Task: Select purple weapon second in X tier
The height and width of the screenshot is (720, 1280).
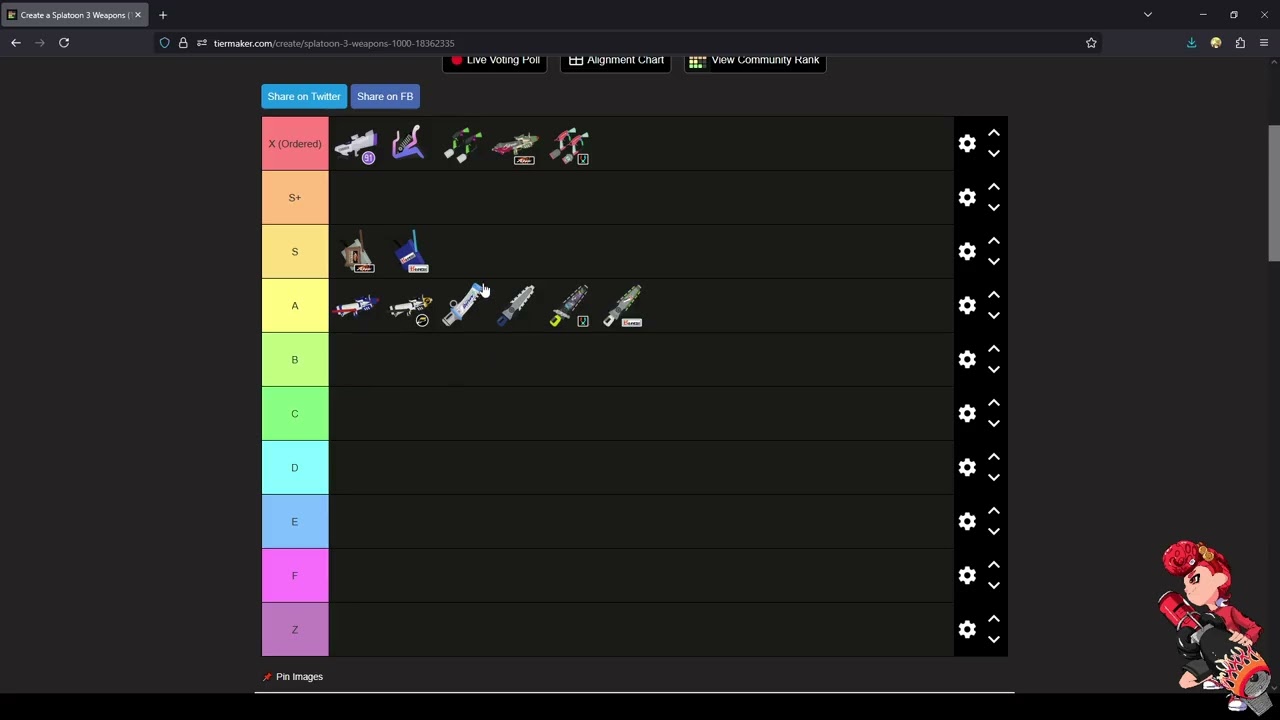Action: coord(408,143)
